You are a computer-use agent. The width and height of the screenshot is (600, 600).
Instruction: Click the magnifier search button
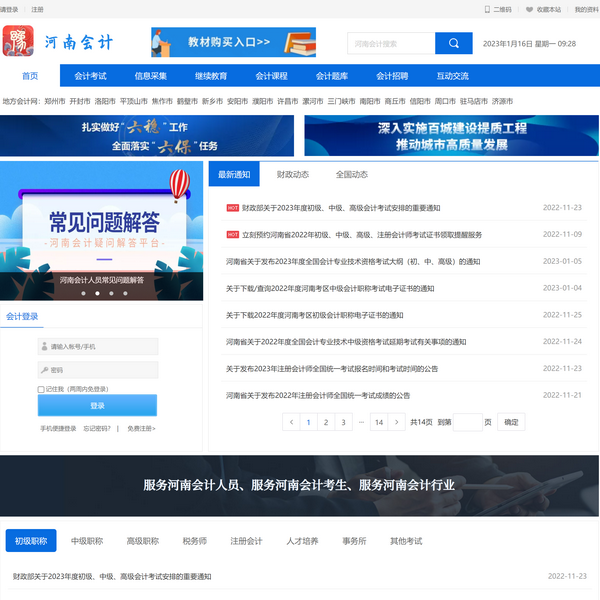coord(454,44)
